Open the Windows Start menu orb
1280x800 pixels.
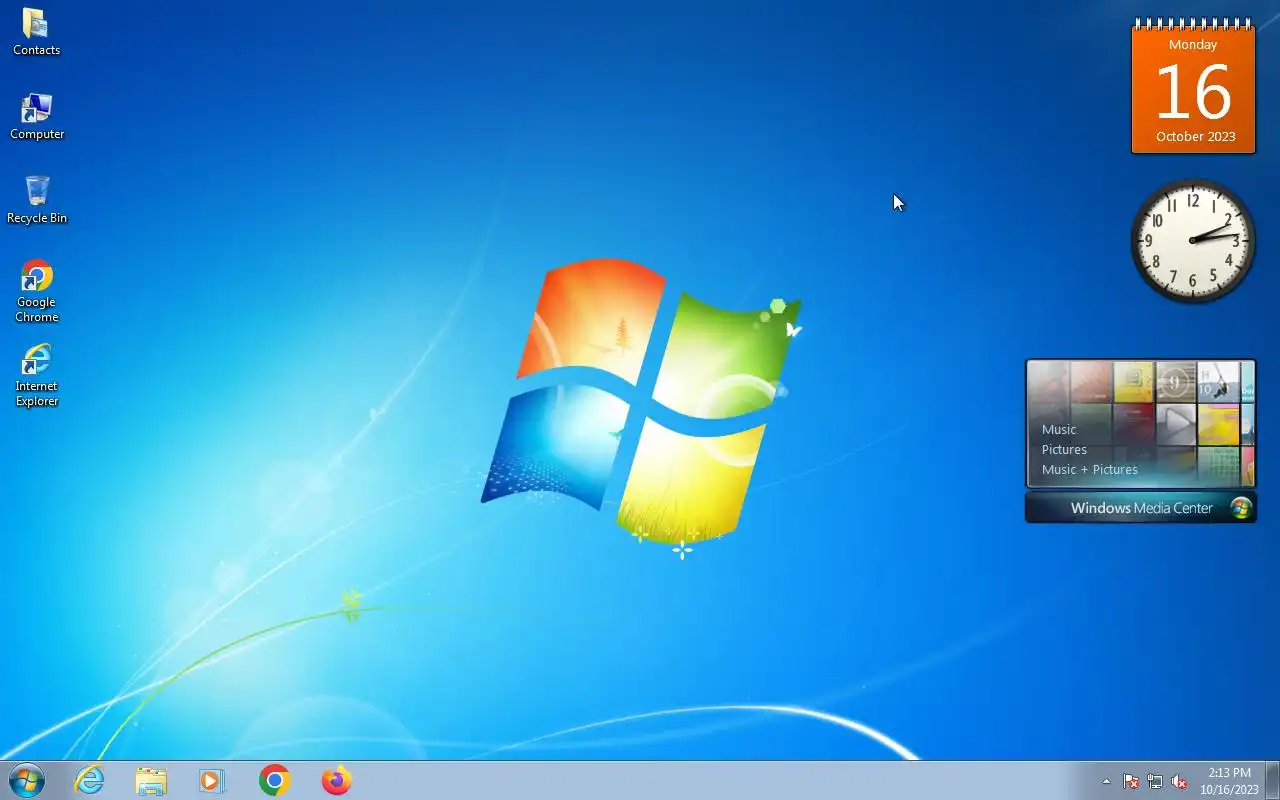27,780
